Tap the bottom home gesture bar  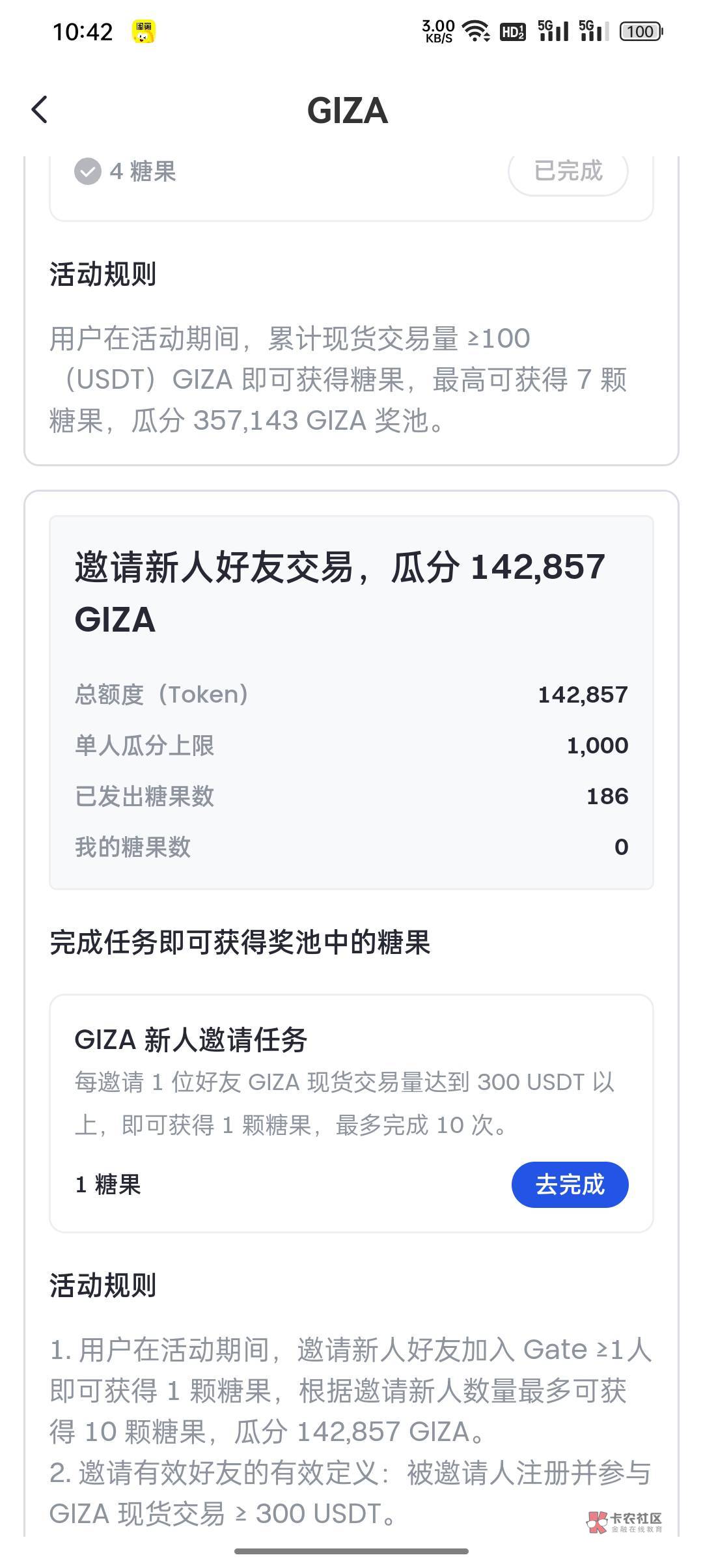tap(351, 1551)
